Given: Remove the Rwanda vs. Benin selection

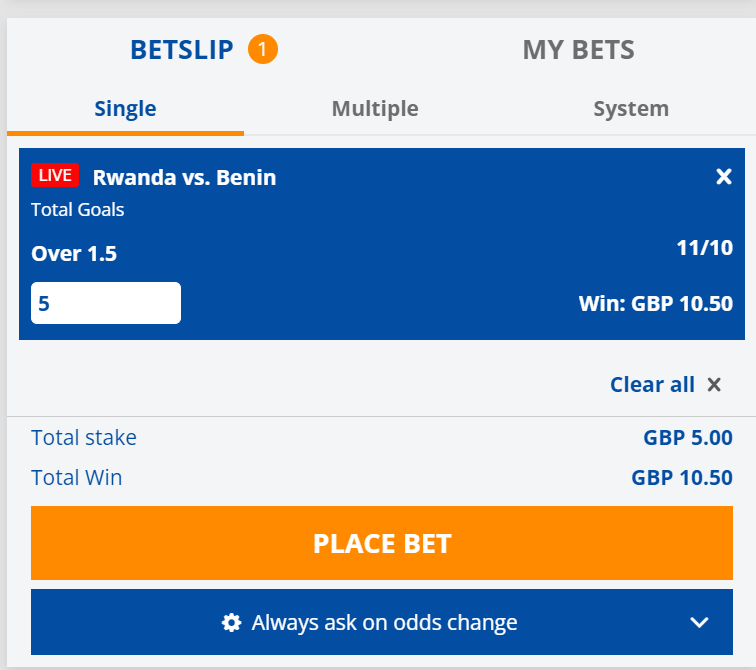Looking at the screenshot, I should click(x=724, y=176).
